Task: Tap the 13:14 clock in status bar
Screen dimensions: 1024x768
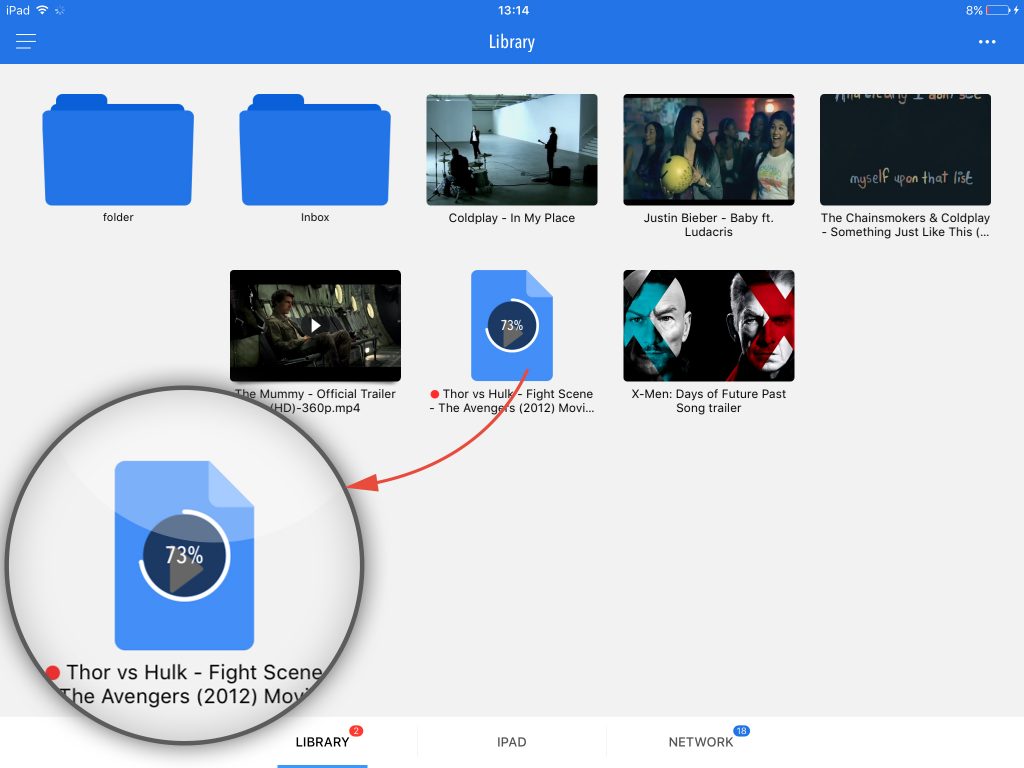Action: [x=513, y=10]
